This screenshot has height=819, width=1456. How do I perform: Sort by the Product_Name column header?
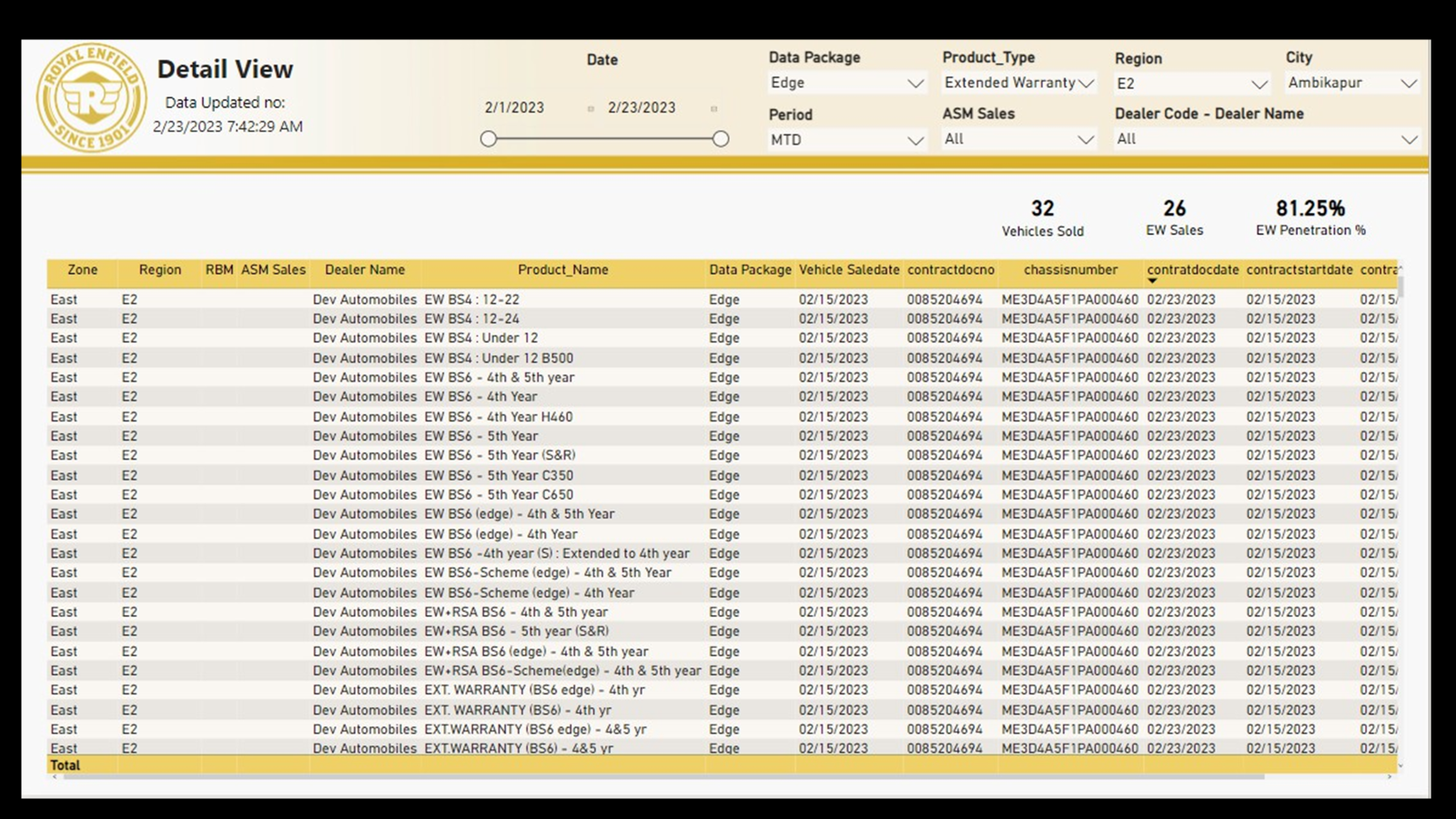(x=563, y=270)
